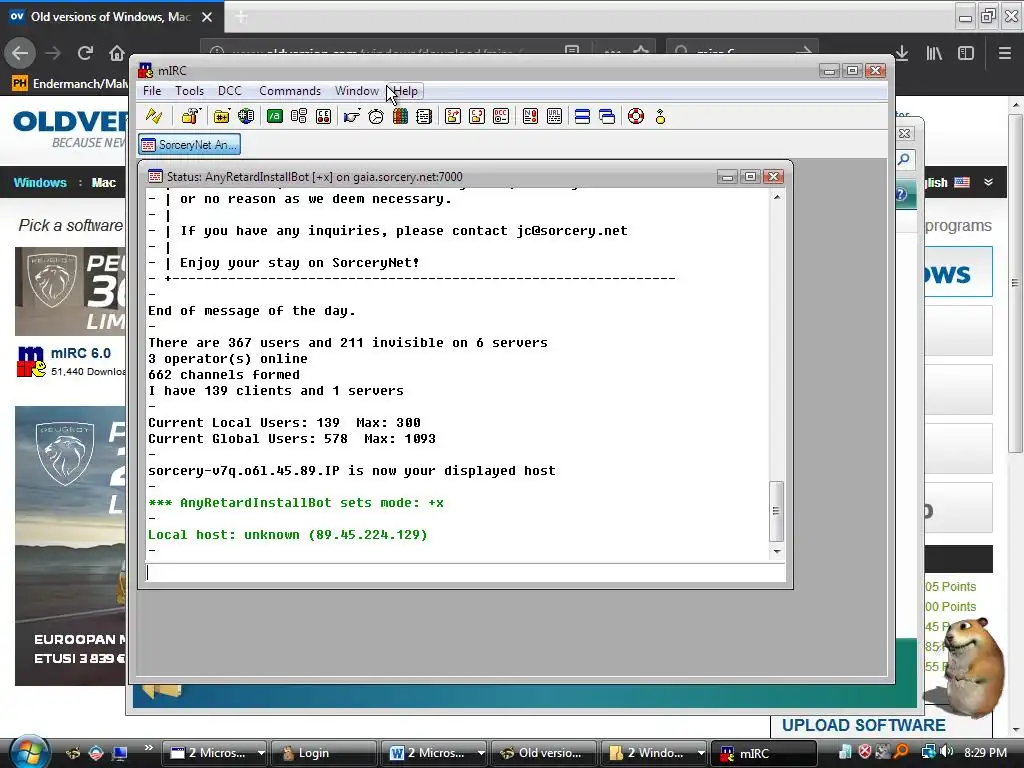Open the Tools menu in mIRC

[x=189, y=91]
